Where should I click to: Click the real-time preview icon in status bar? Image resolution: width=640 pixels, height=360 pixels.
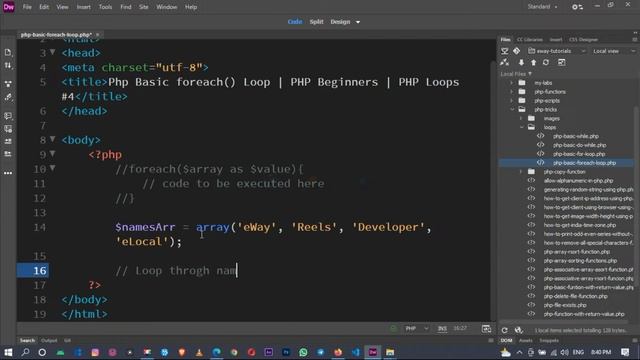pyautogui.click(x=486, y=329)
